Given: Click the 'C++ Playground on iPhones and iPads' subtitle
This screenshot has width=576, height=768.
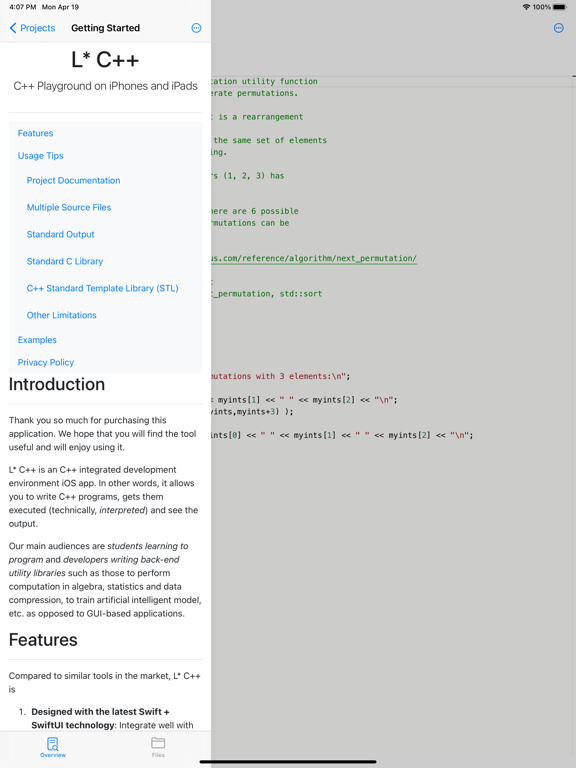Looking at the screenshot, I should click(x=105, y=86).
